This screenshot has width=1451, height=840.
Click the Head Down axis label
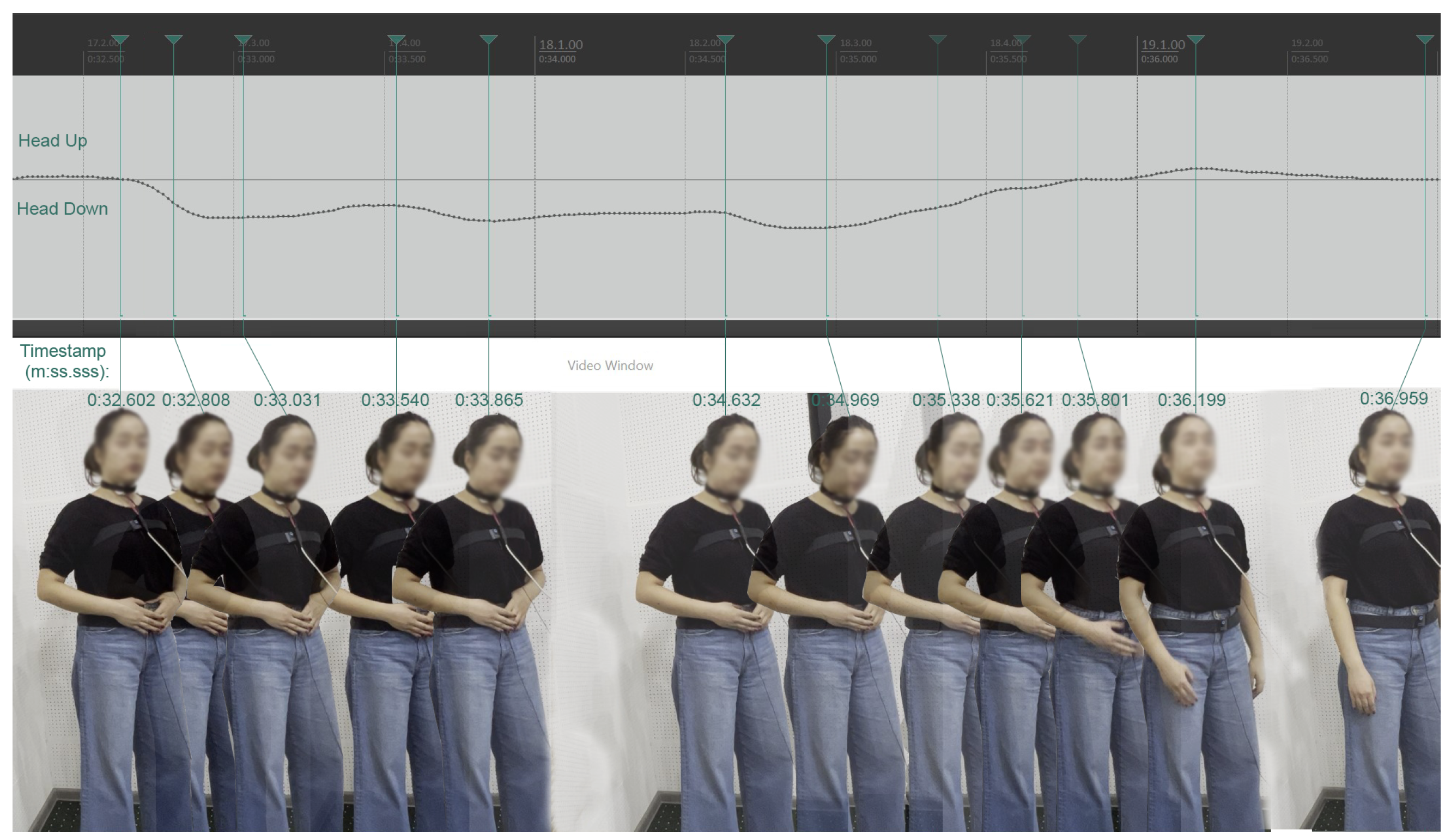63,210
